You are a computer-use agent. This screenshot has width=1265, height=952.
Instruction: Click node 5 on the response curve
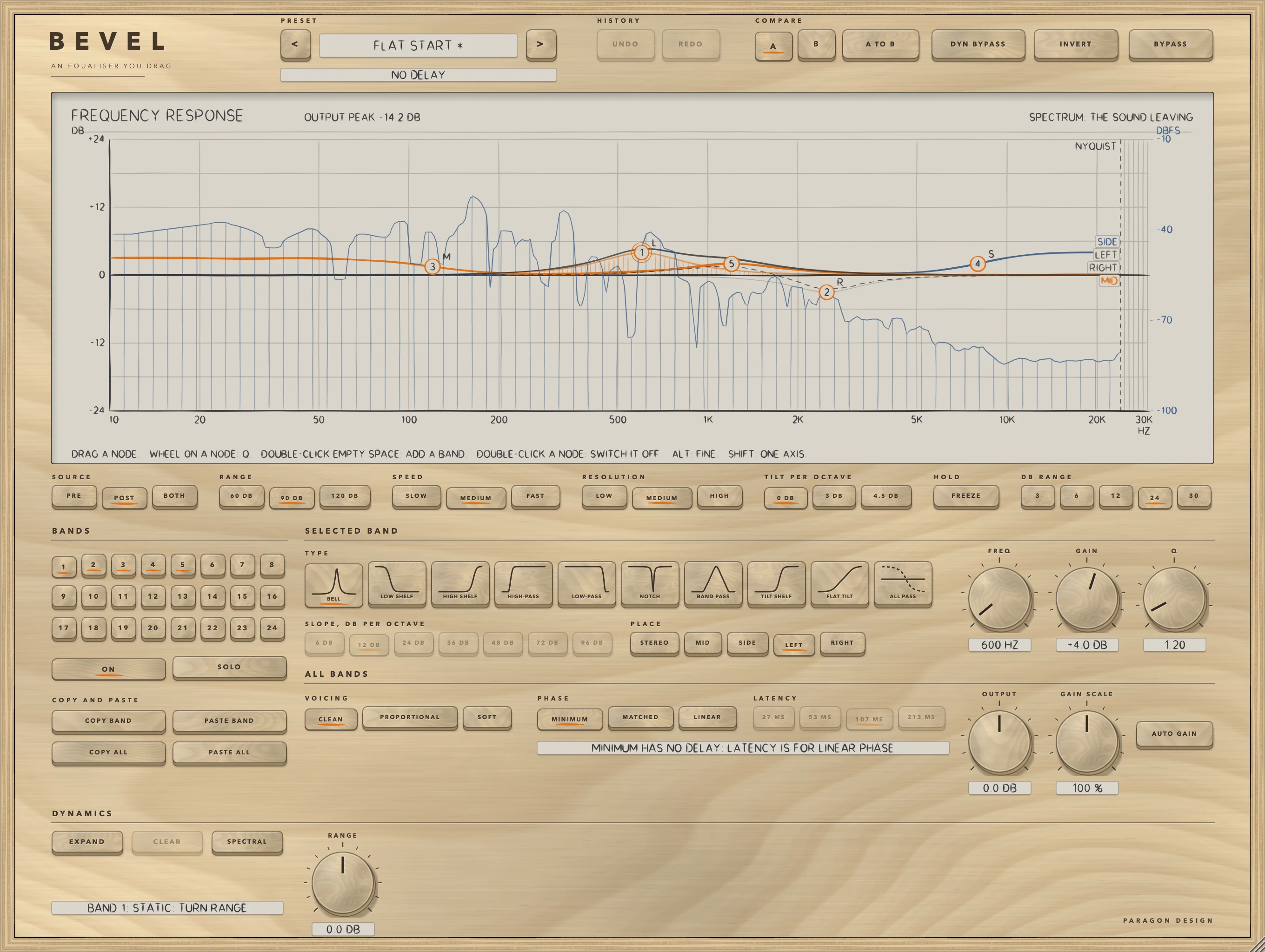(731, 264)
